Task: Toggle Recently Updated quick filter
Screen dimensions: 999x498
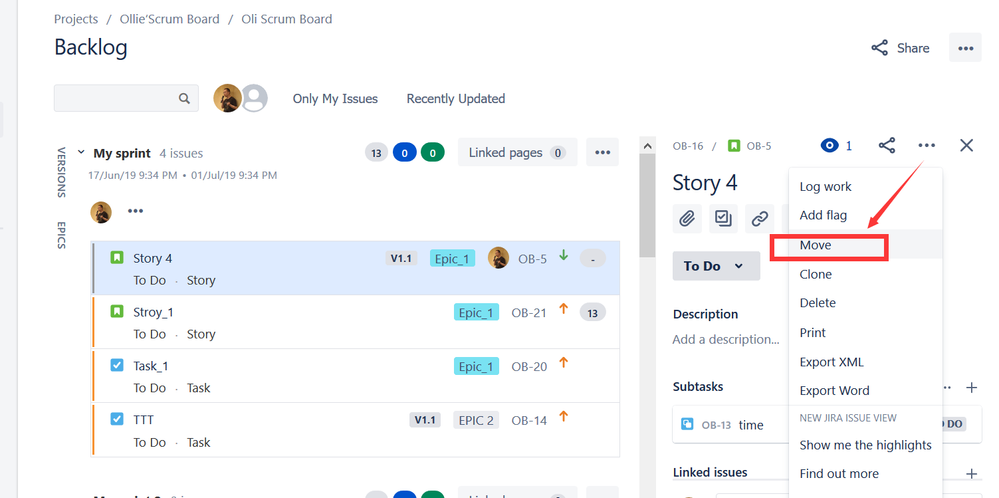Action: (456, 99)
